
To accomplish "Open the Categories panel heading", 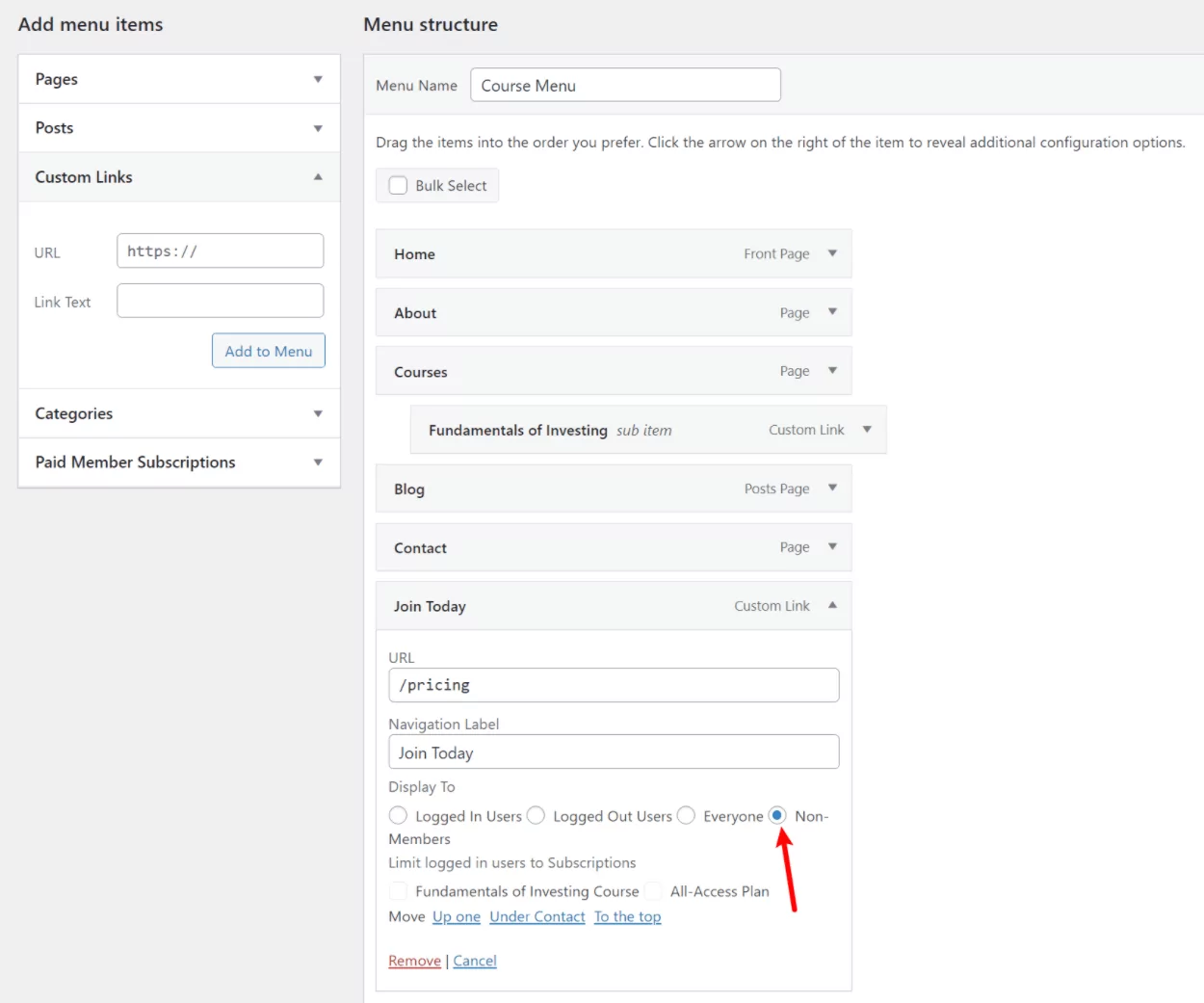I will (74, 413).
